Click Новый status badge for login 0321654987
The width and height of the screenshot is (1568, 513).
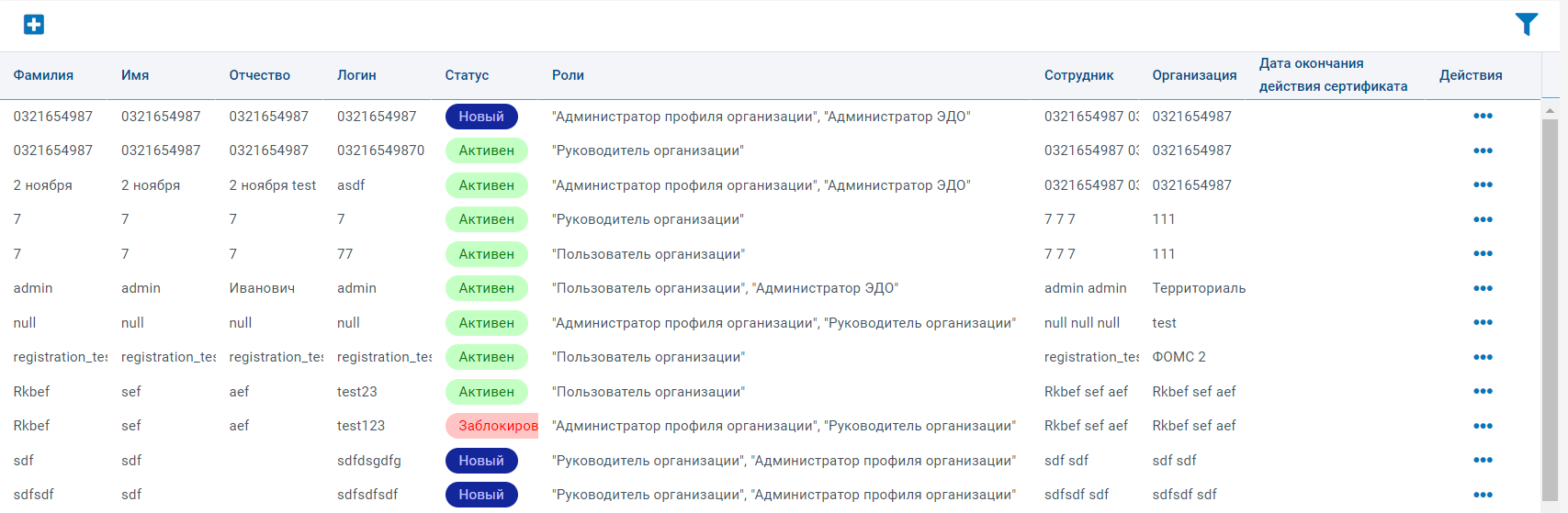481,117
